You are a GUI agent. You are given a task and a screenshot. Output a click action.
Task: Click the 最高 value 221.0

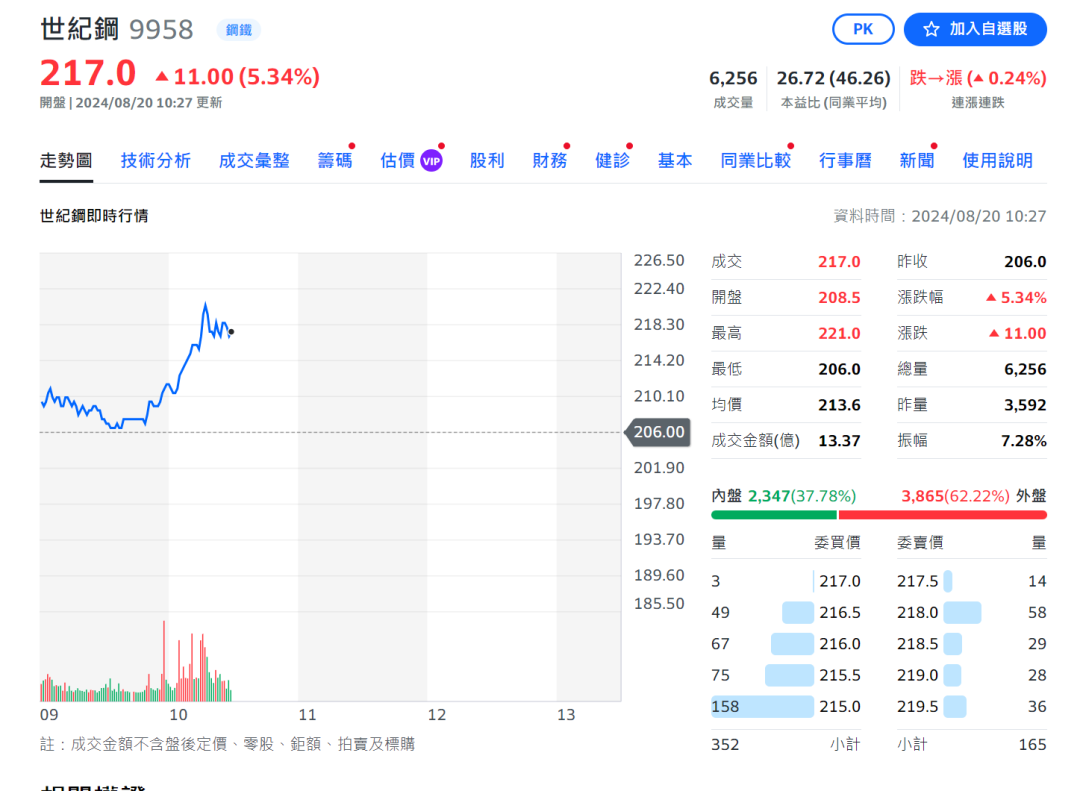point(840,333)
